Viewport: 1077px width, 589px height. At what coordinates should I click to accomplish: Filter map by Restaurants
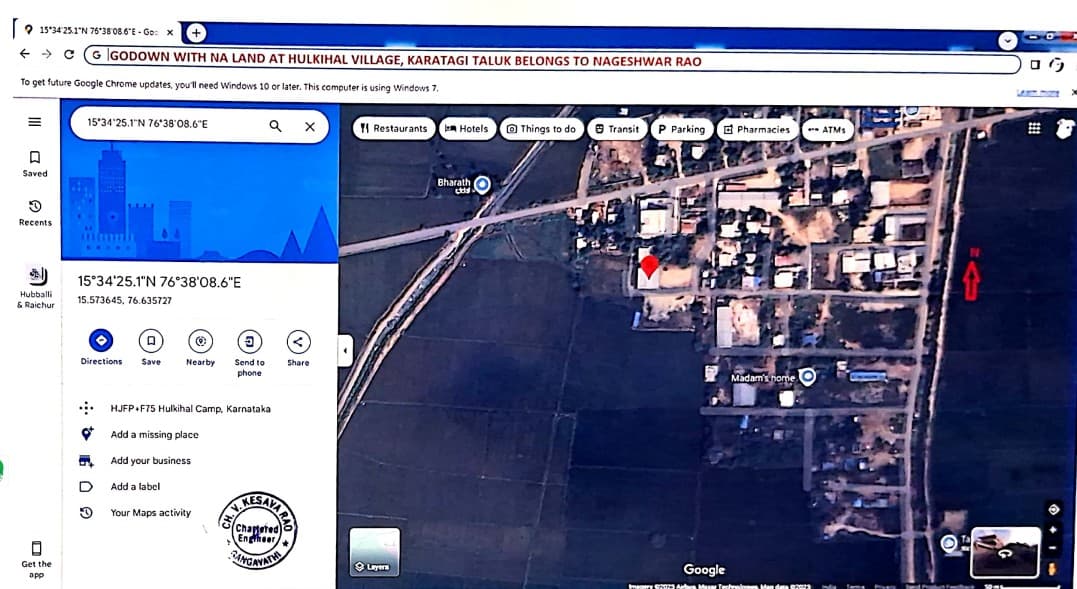pyautogui.click(x=394, y=128)
